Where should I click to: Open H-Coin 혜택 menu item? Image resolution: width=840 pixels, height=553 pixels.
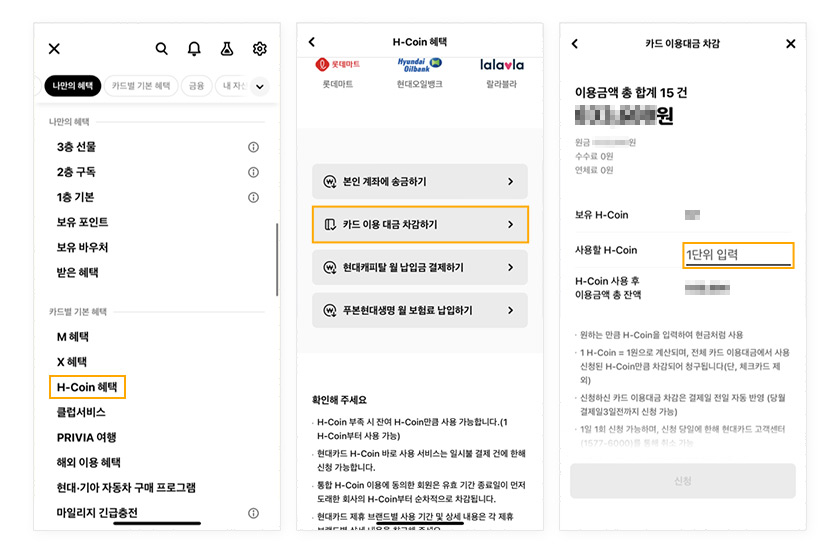(87, 387)
